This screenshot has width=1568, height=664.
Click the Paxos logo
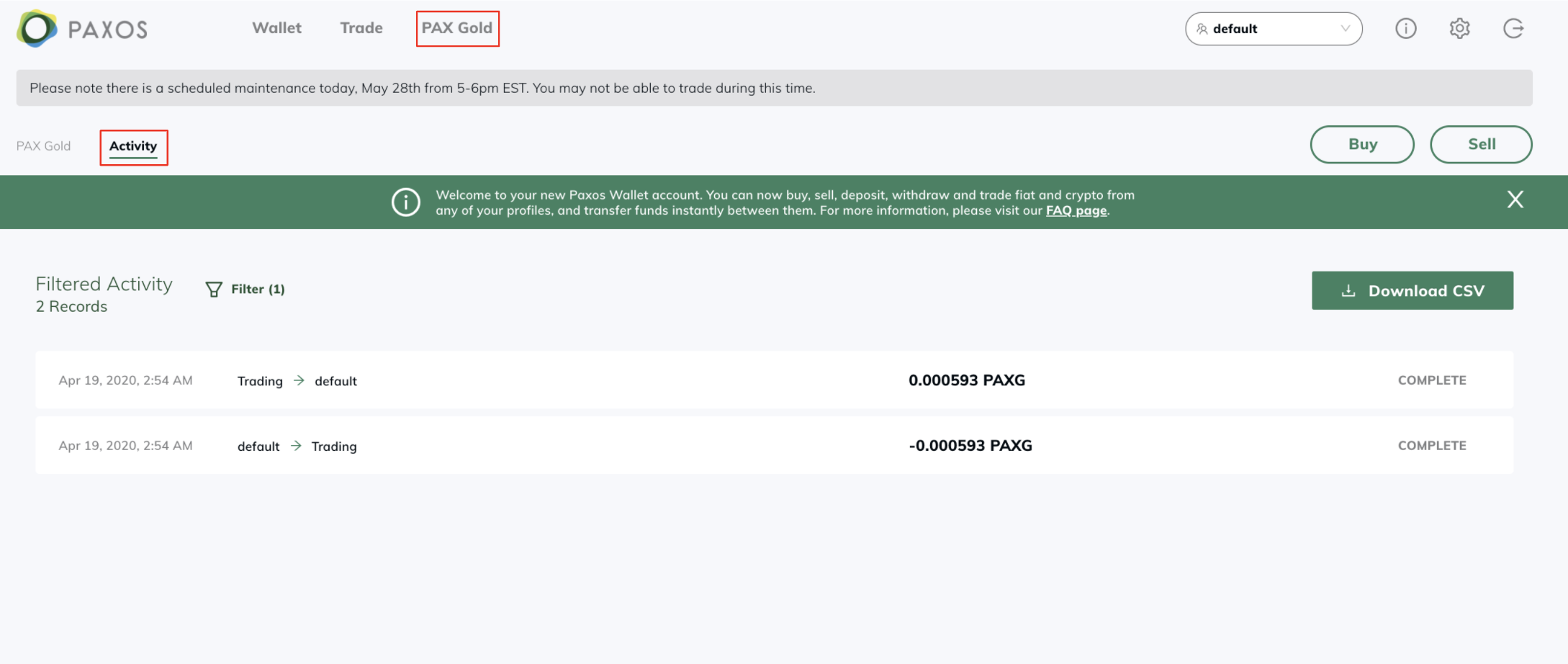click(x=82, y=29)
